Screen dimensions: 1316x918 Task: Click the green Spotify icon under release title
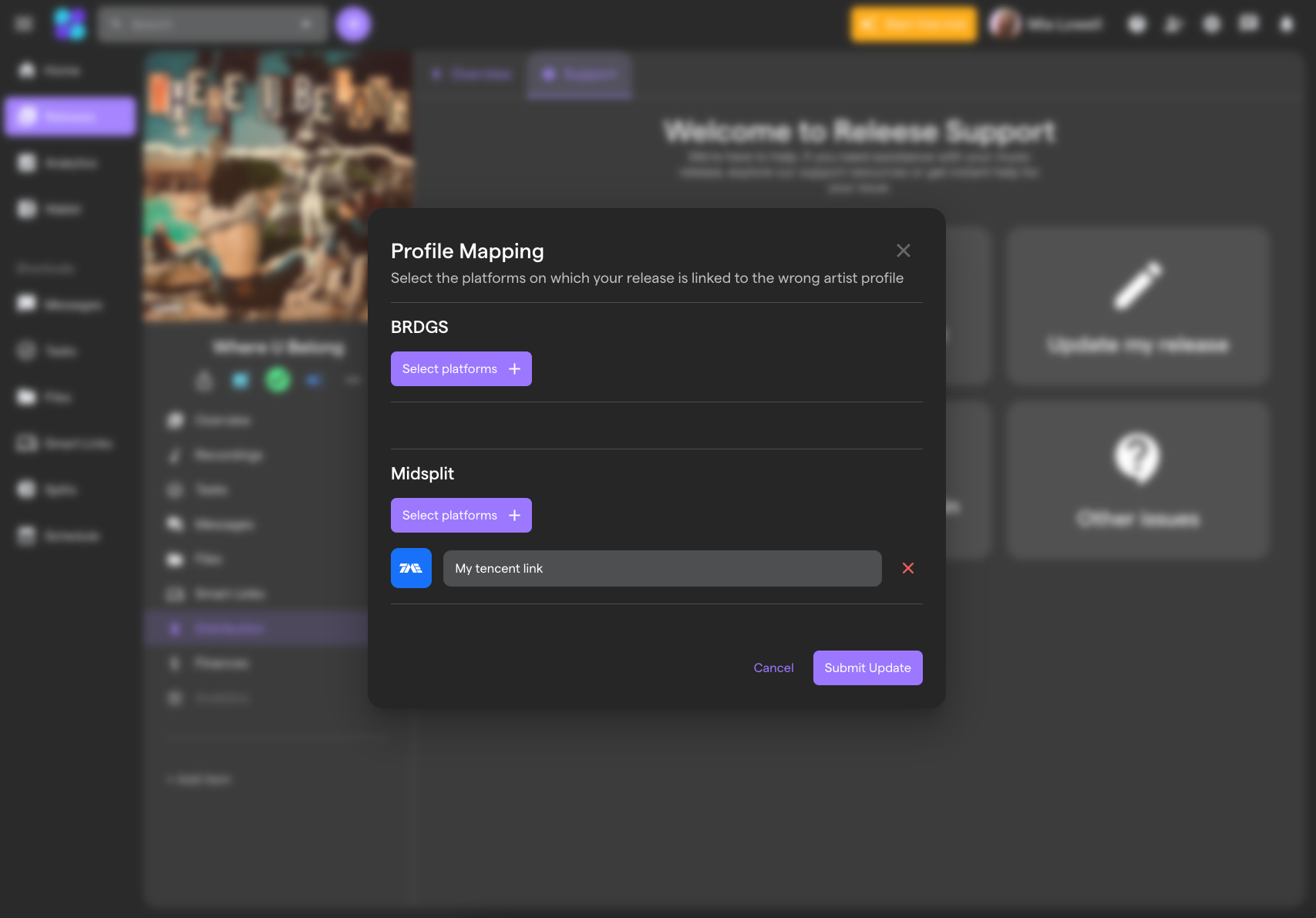coord(278,379)
